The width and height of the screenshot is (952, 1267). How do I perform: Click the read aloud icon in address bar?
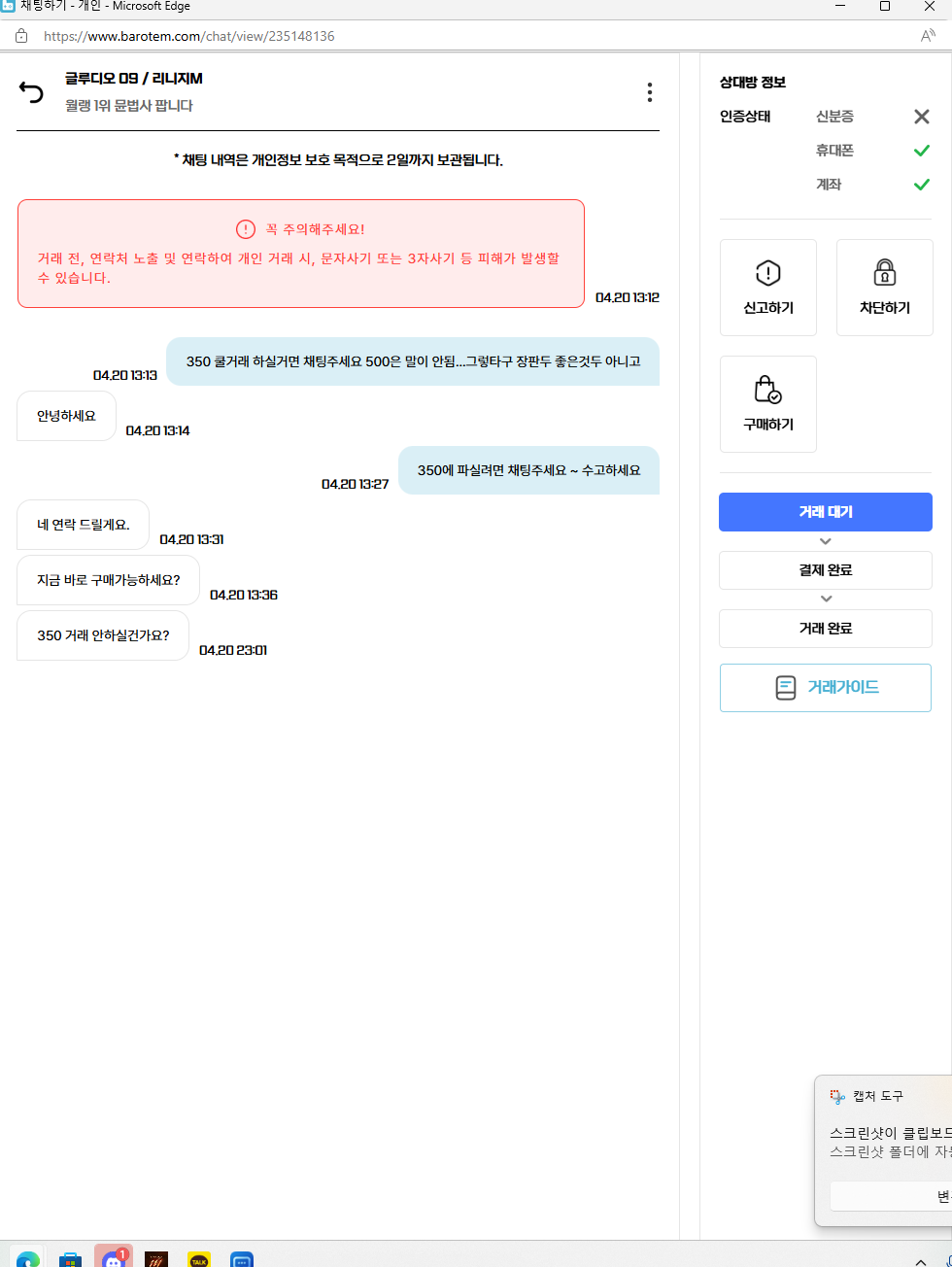(x=929, y=35)
